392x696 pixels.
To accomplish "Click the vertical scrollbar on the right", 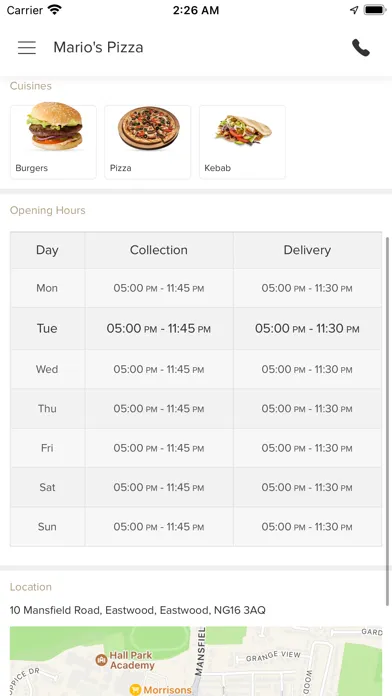I will (388, 421).
